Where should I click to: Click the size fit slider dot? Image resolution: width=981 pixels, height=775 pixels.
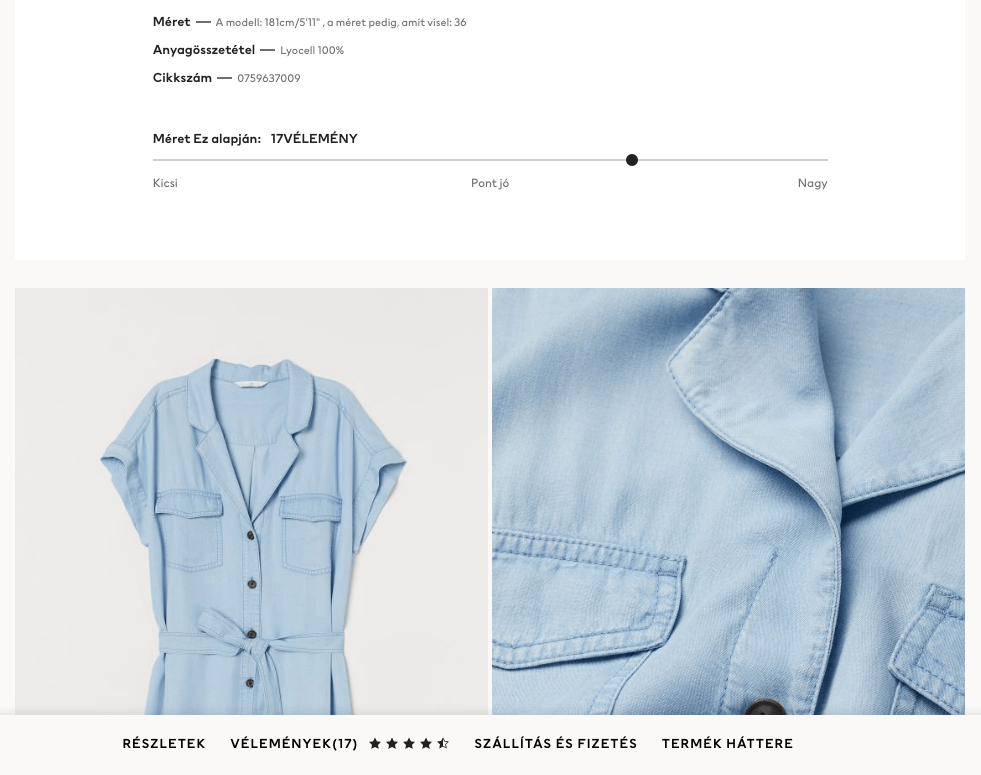(632, 160)
